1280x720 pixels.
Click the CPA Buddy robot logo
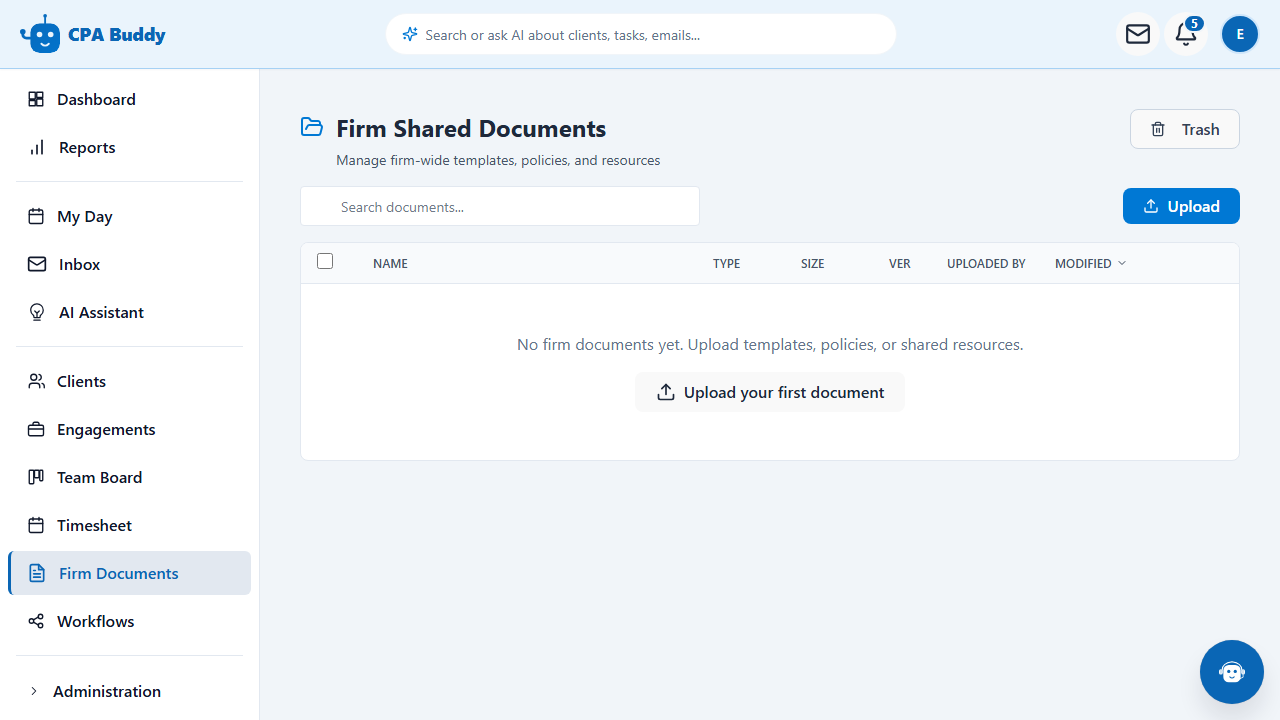[40, 34]
